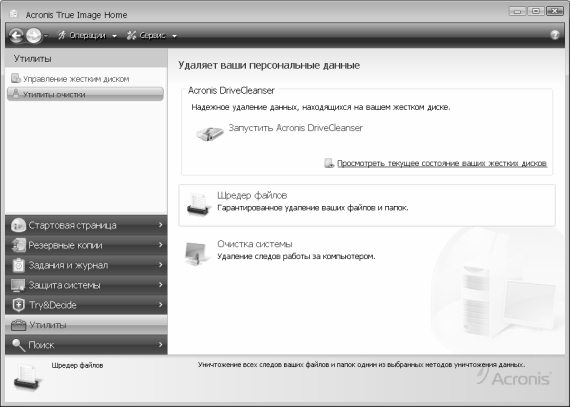Open the Задания и журнал section
Image resolution: width=570 pixels, height=407 pixels.
pos(86,265)
